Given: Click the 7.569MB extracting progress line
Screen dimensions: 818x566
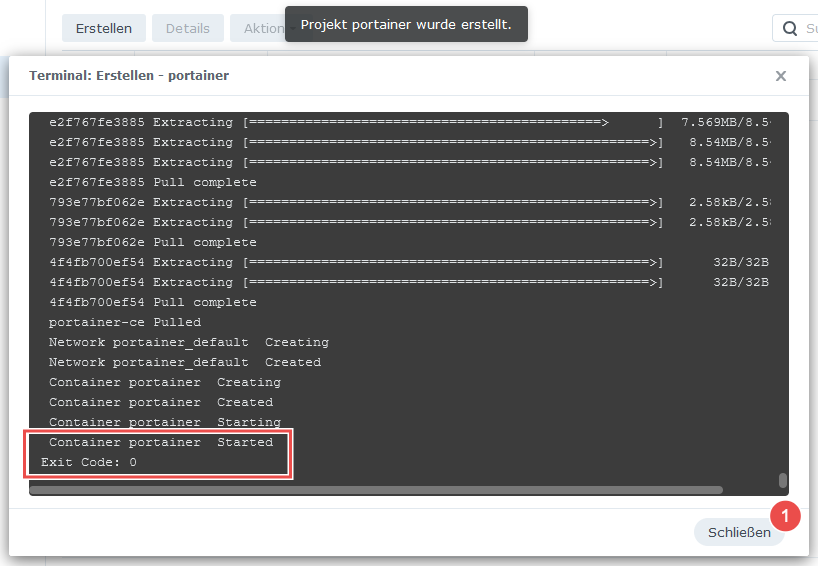Looking at the screenshot, I should click(x=410, y=123).
